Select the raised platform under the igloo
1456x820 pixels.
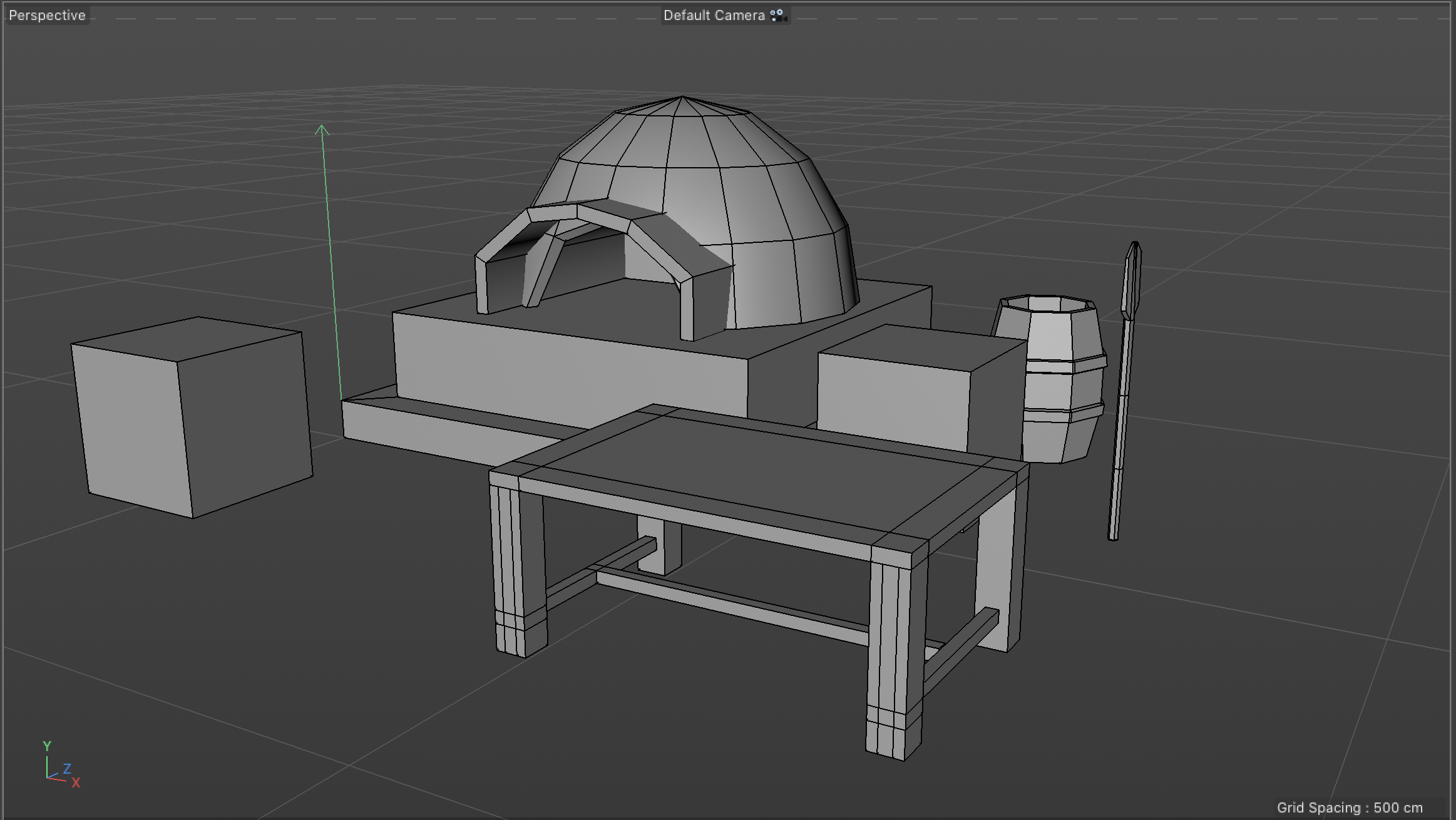point(563,363)
